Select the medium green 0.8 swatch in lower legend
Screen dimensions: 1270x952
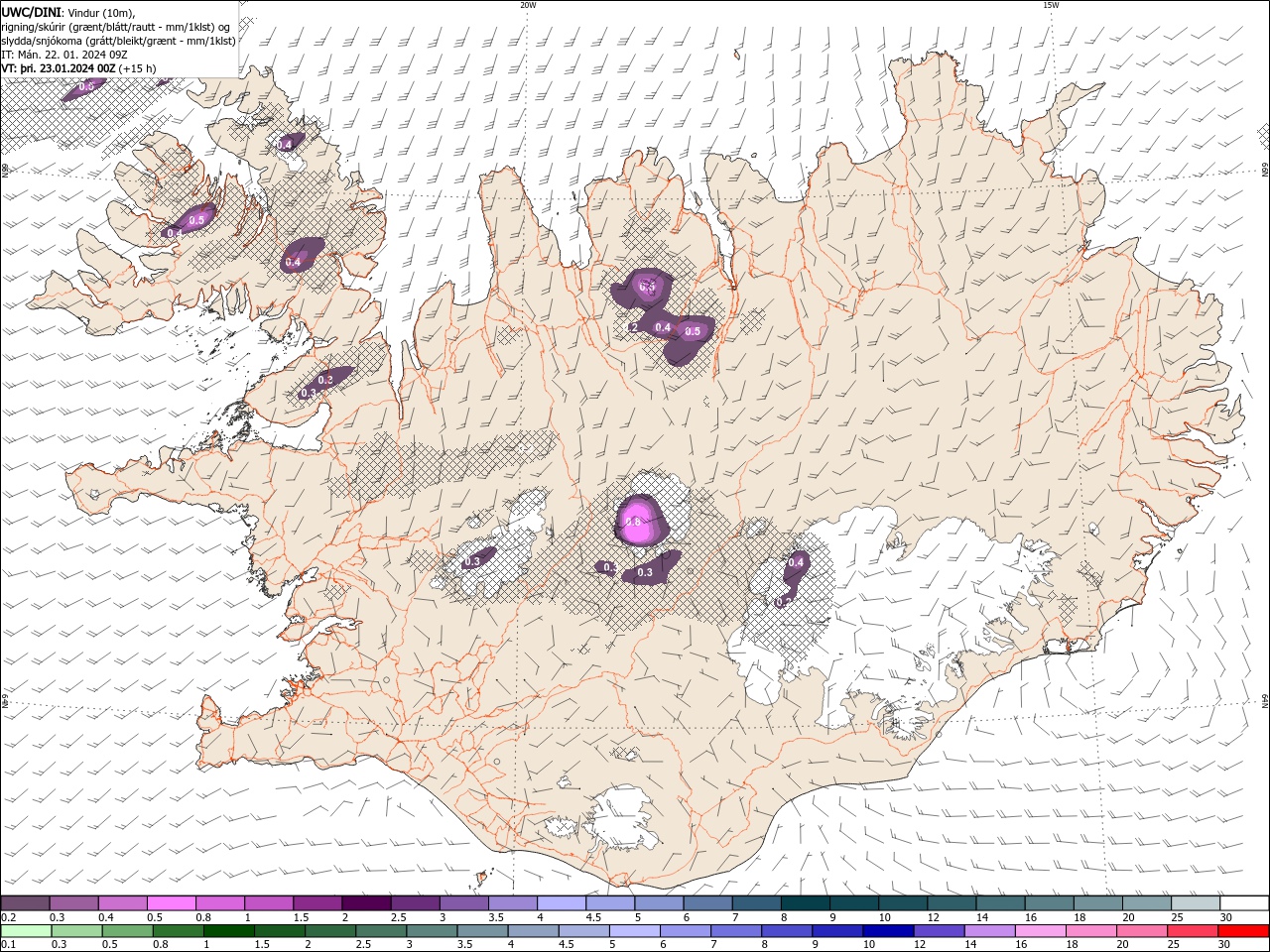(x=179, y=931)
